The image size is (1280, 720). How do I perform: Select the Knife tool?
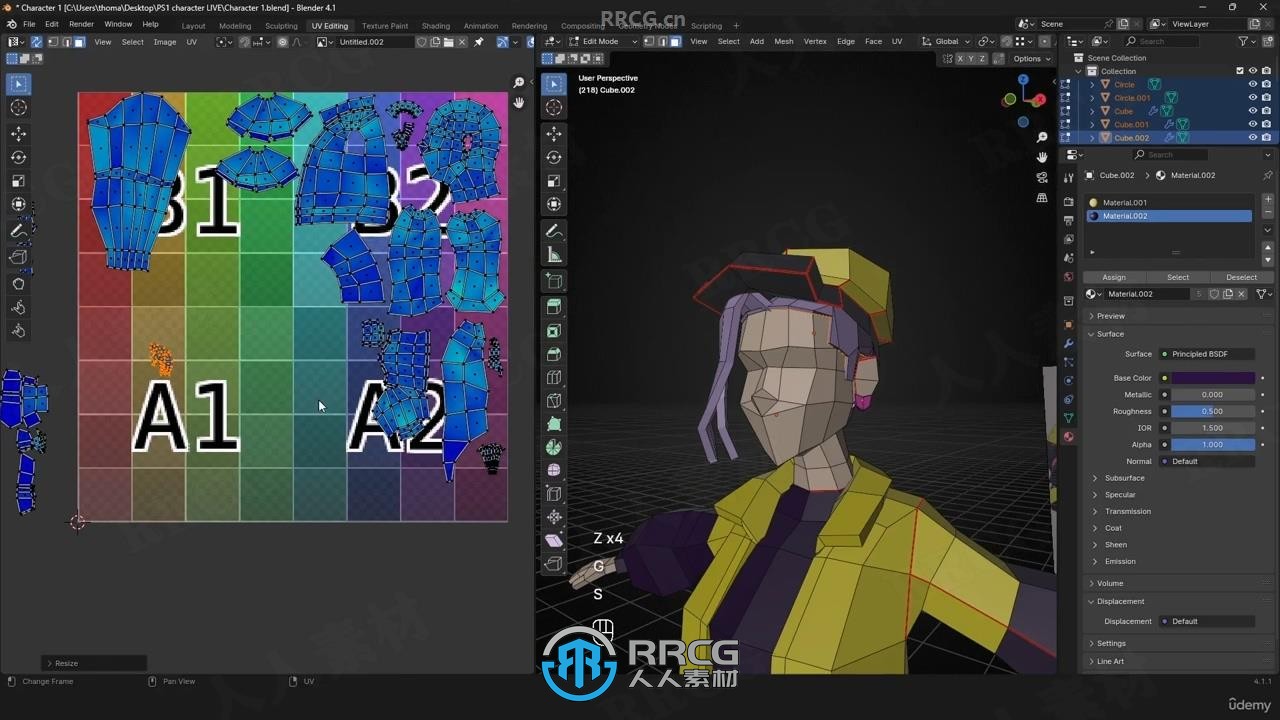(x=554, y=401)
